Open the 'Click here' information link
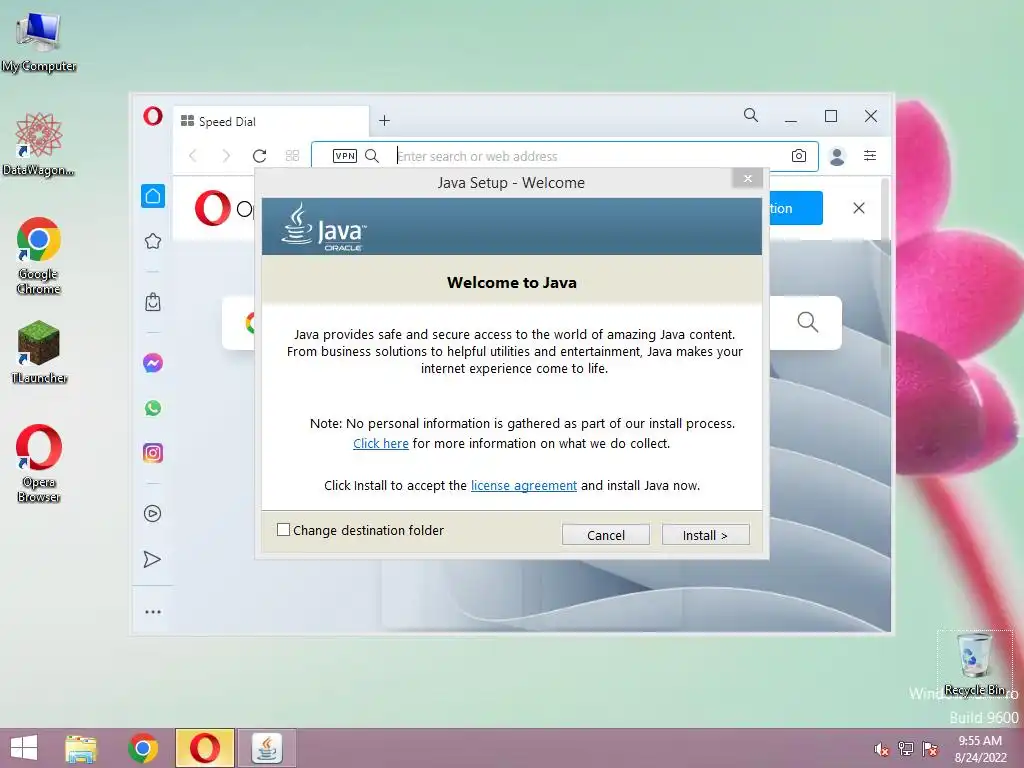The image size is (1024, 768). (x=381, y=443)
